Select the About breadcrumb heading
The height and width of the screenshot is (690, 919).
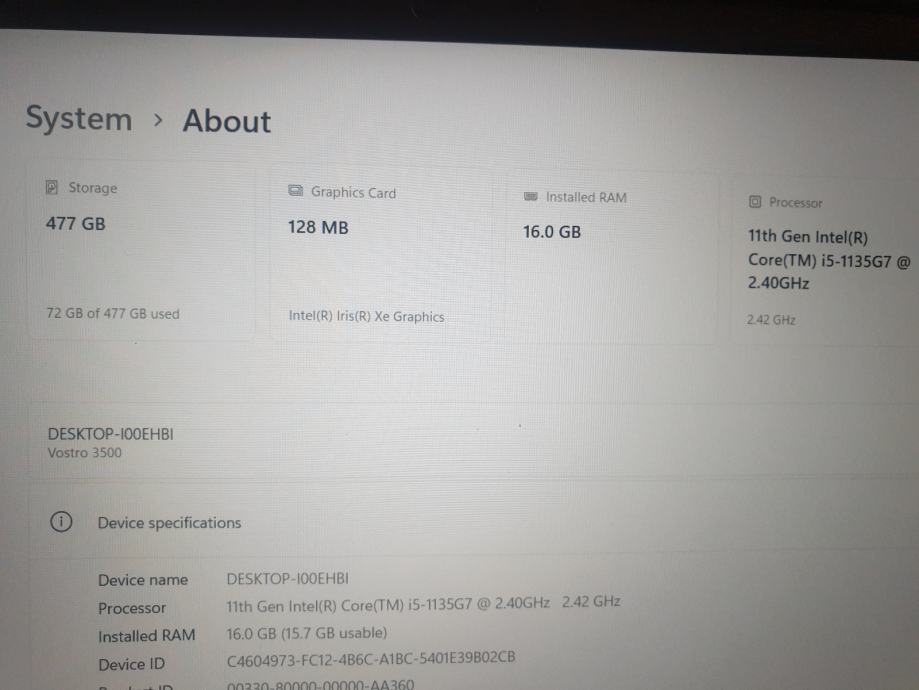pos(227,121)
